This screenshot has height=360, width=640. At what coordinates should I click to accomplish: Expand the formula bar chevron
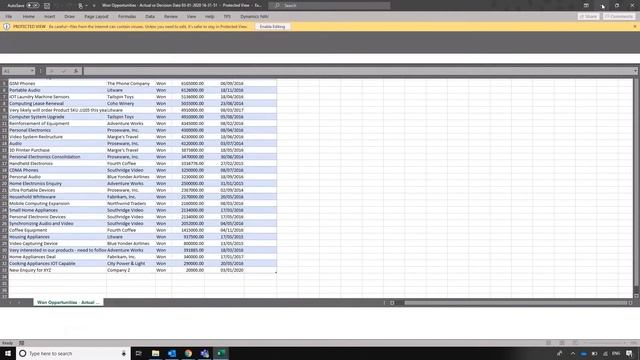[636, 71]
